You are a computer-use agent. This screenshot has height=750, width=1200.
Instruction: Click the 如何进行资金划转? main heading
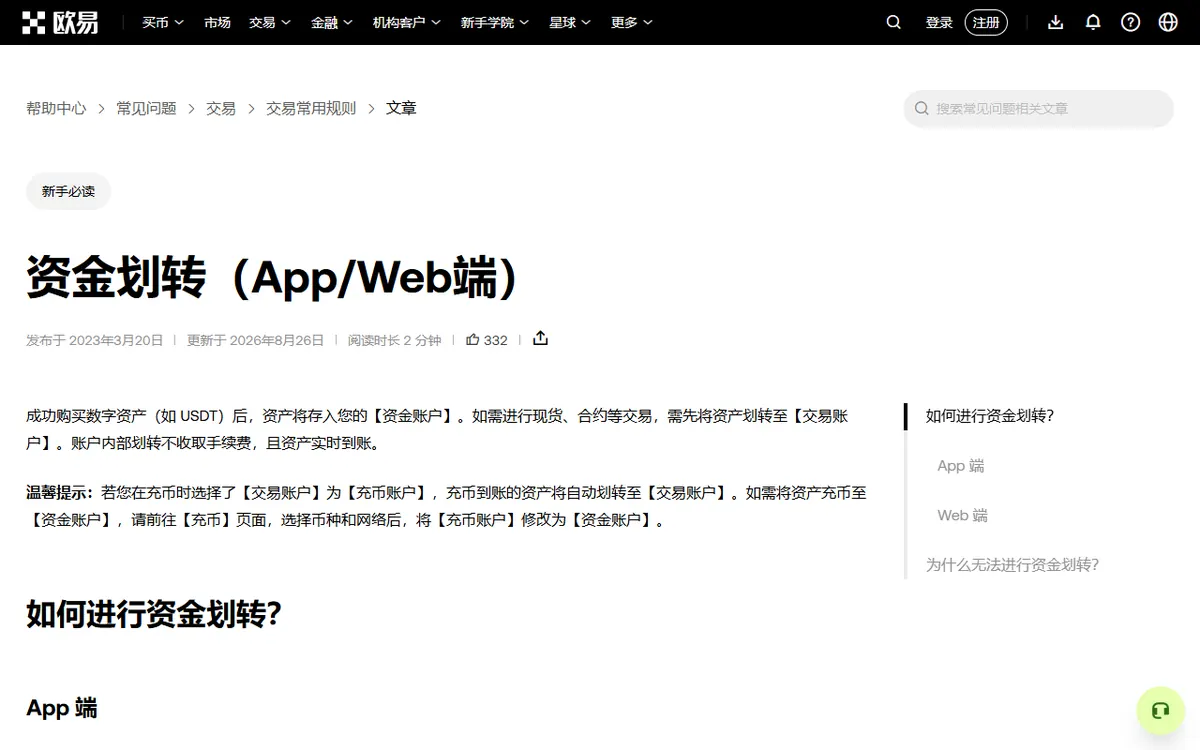pos(154,614)
